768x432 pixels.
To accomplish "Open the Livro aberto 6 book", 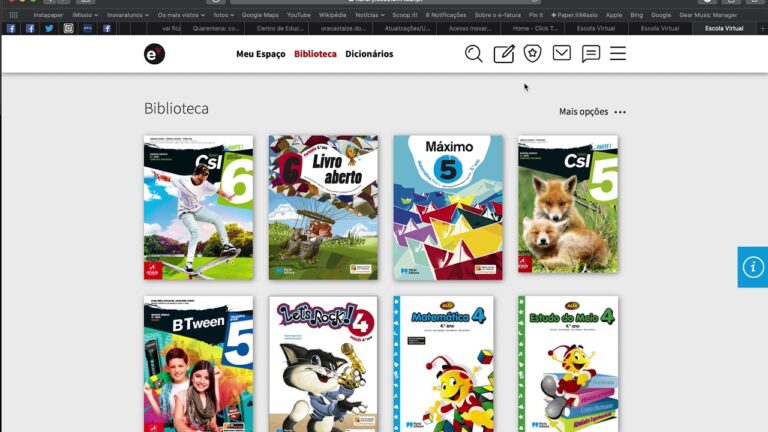I will [323, 208].
